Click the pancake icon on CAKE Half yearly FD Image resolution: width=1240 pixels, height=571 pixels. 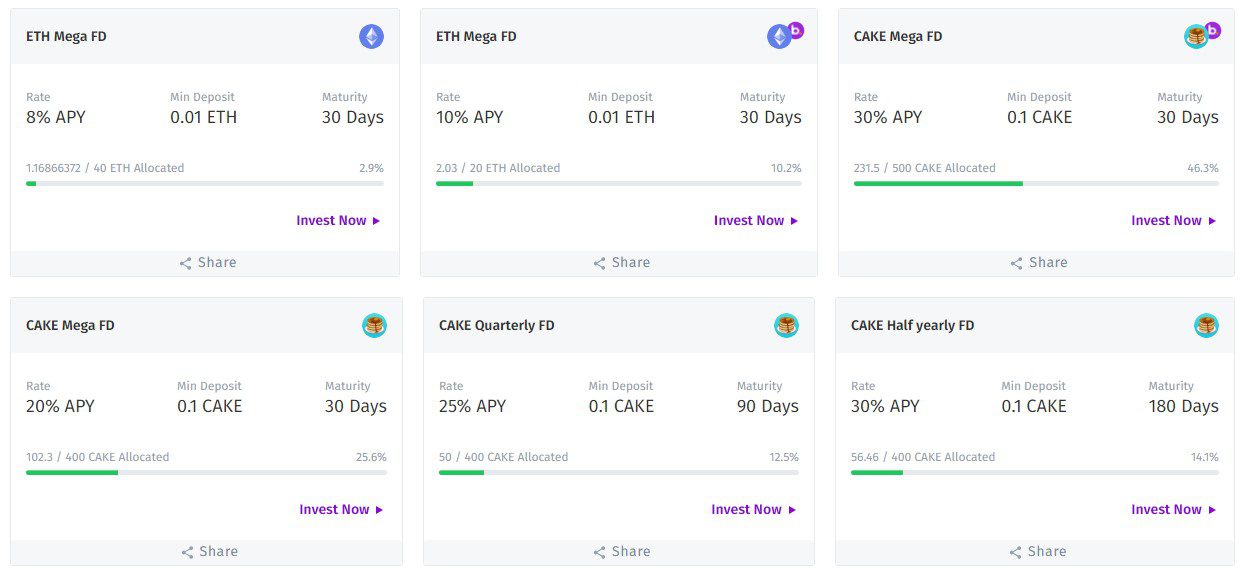(x=1206, y=325)
